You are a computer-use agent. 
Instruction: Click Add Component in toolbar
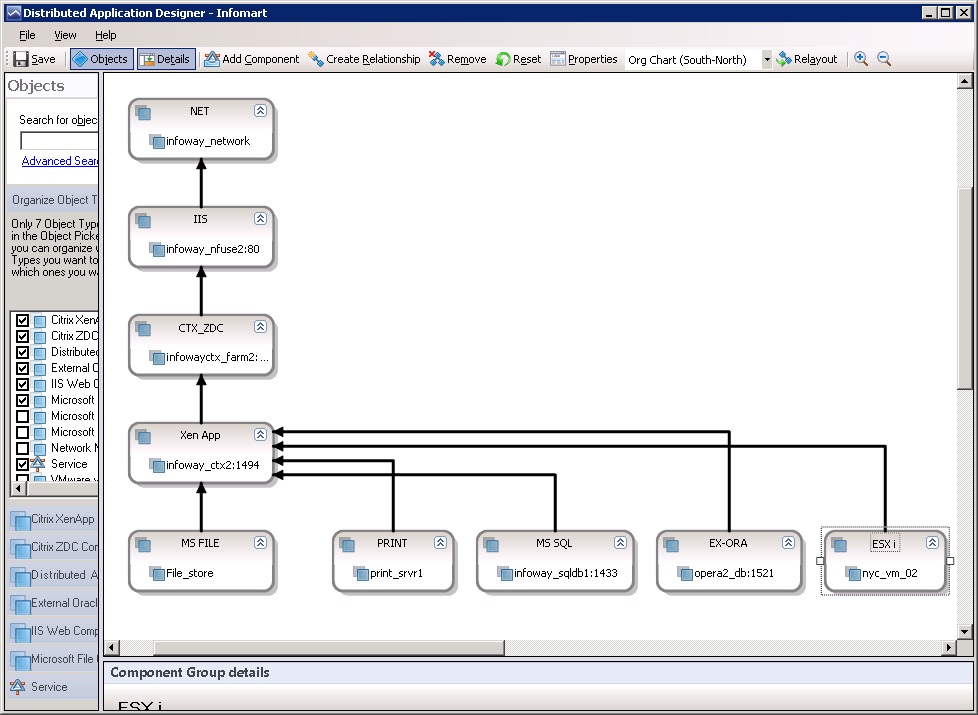coord(252,59)
